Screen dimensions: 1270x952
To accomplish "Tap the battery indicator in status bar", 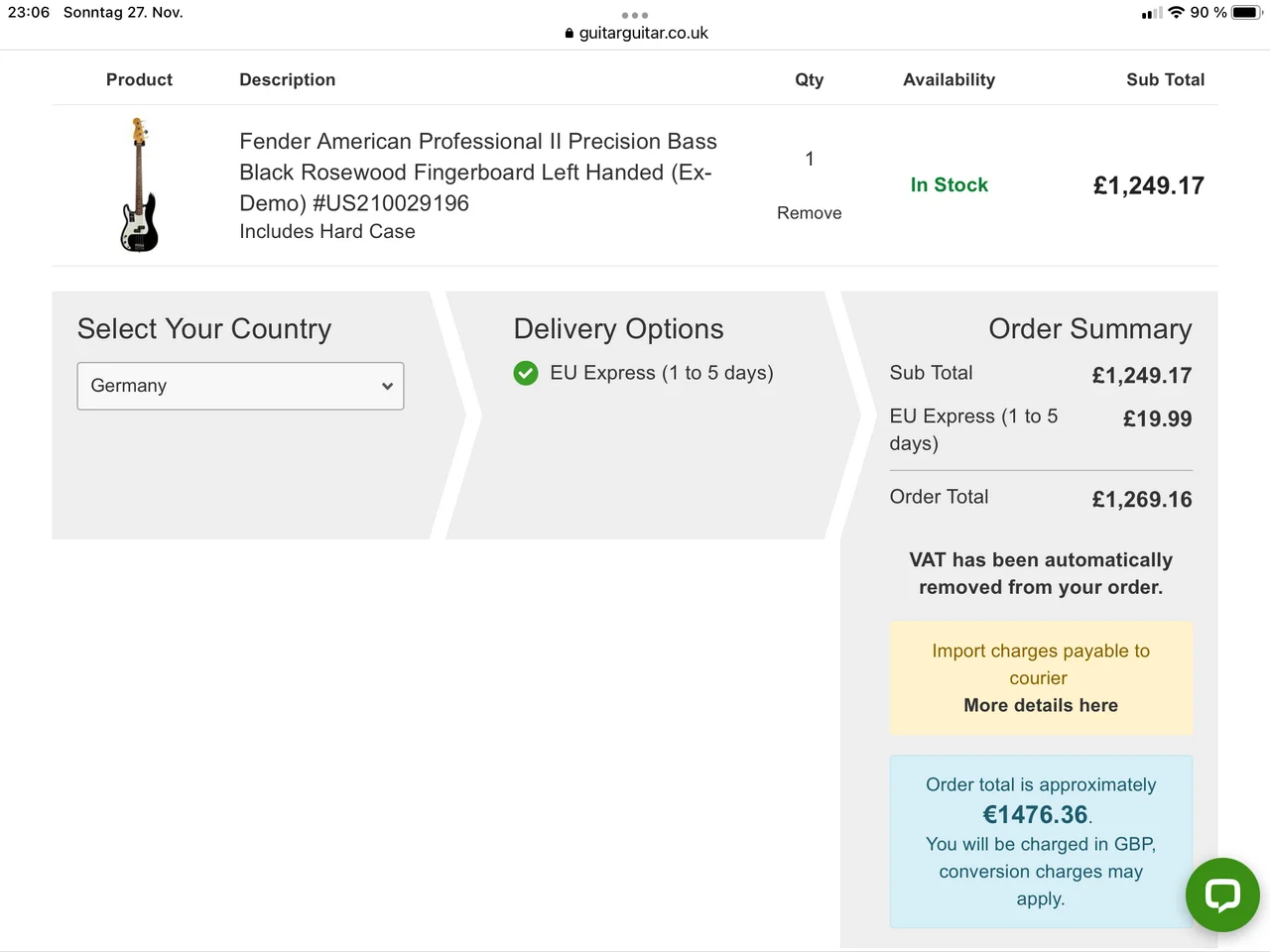I will click(1246, 13).
